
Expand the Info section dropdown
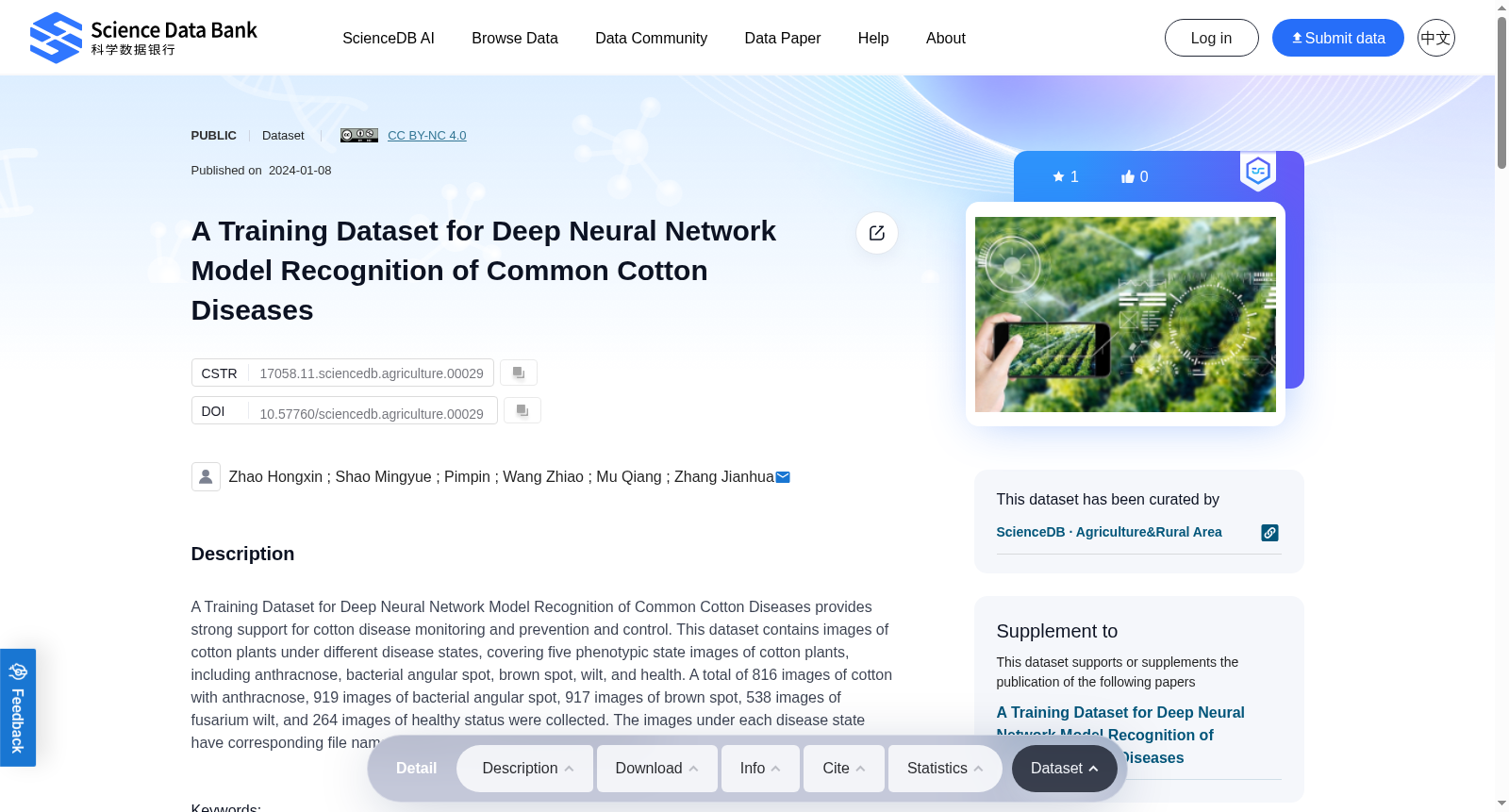click(x=760, y=769)
